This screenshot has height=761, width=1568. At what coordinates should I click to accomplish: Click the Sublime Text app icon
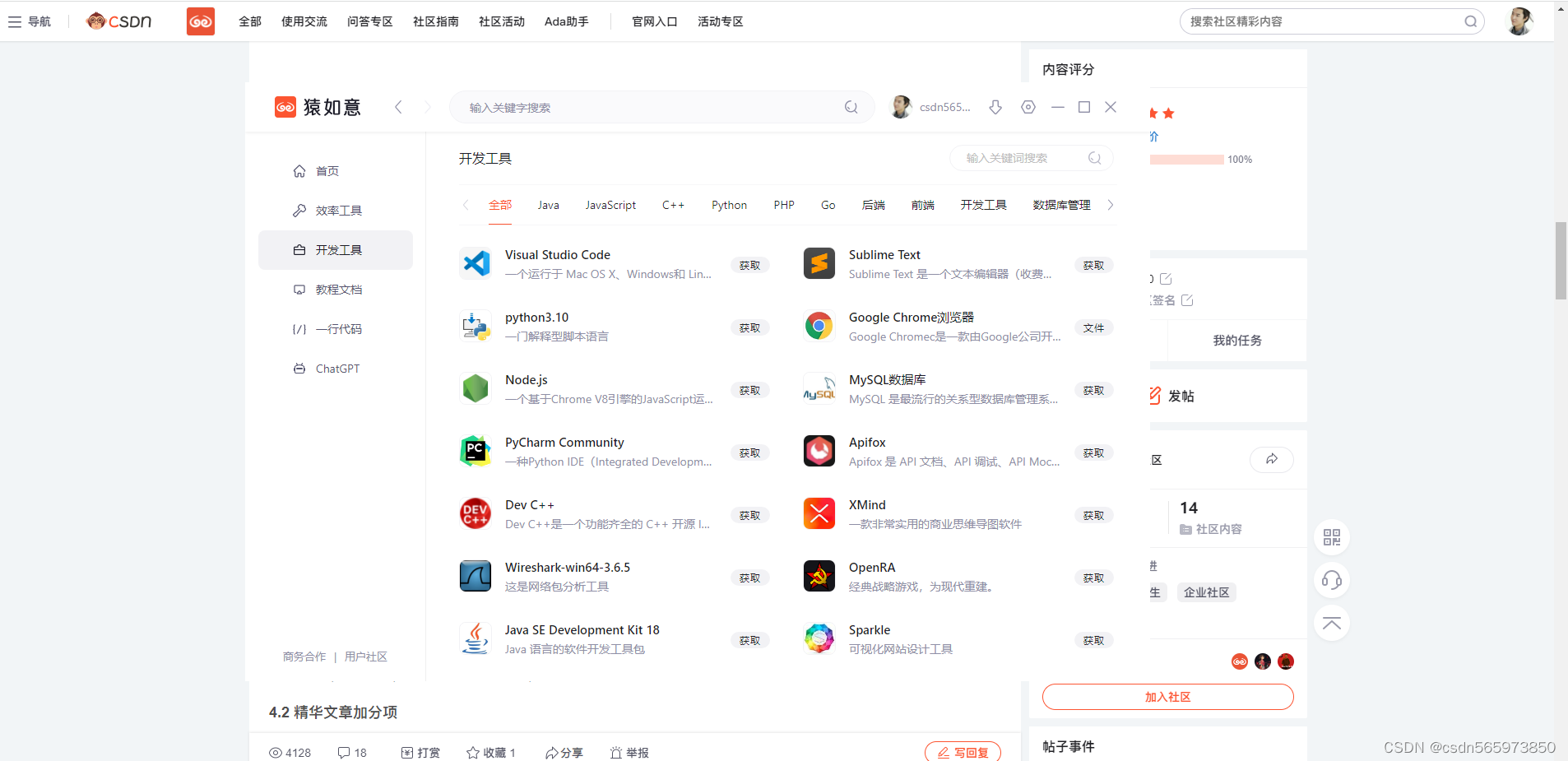pyautogui.click(x=819, y=263)
